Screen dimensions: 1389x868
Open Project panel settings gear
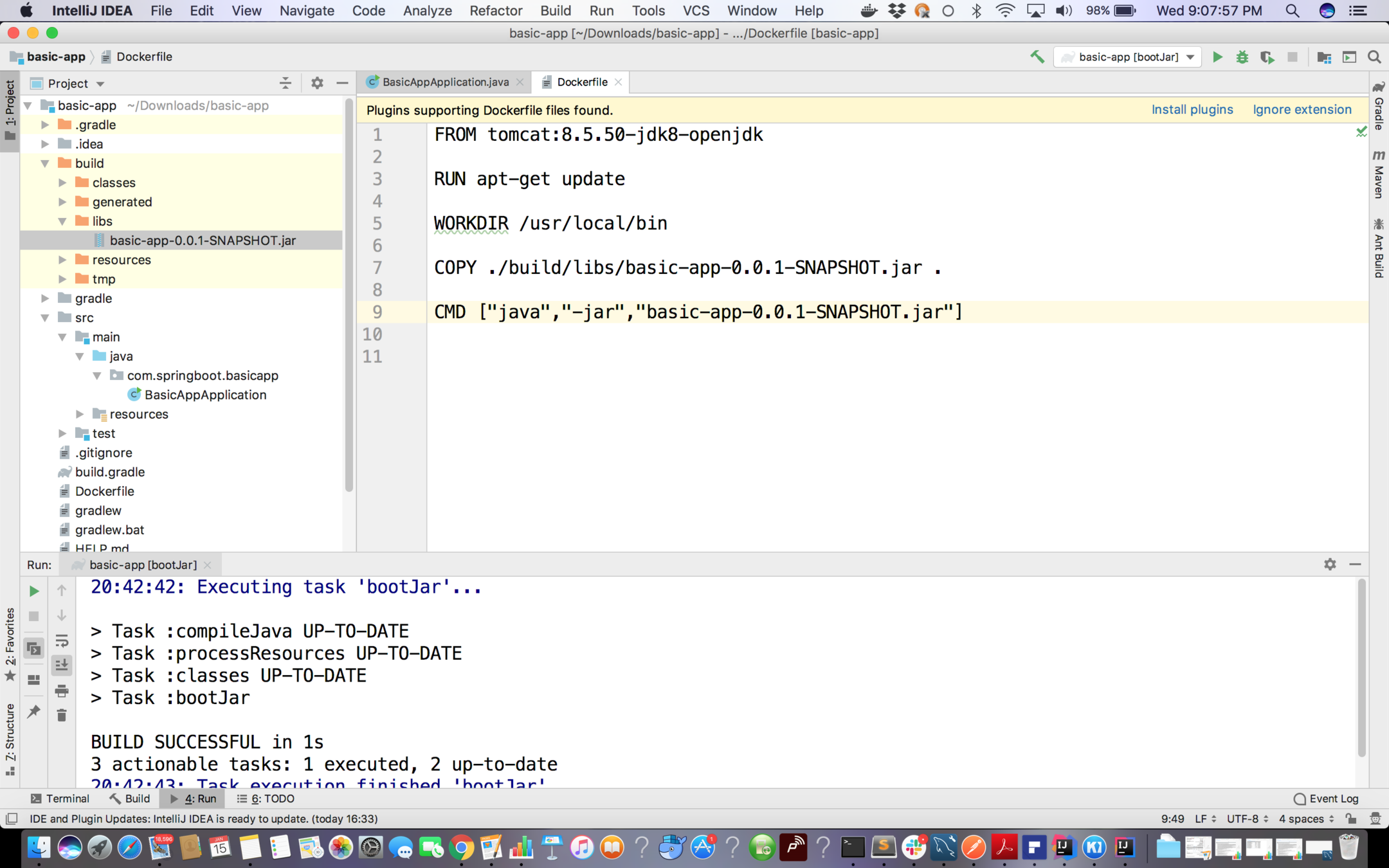[317, 83]
